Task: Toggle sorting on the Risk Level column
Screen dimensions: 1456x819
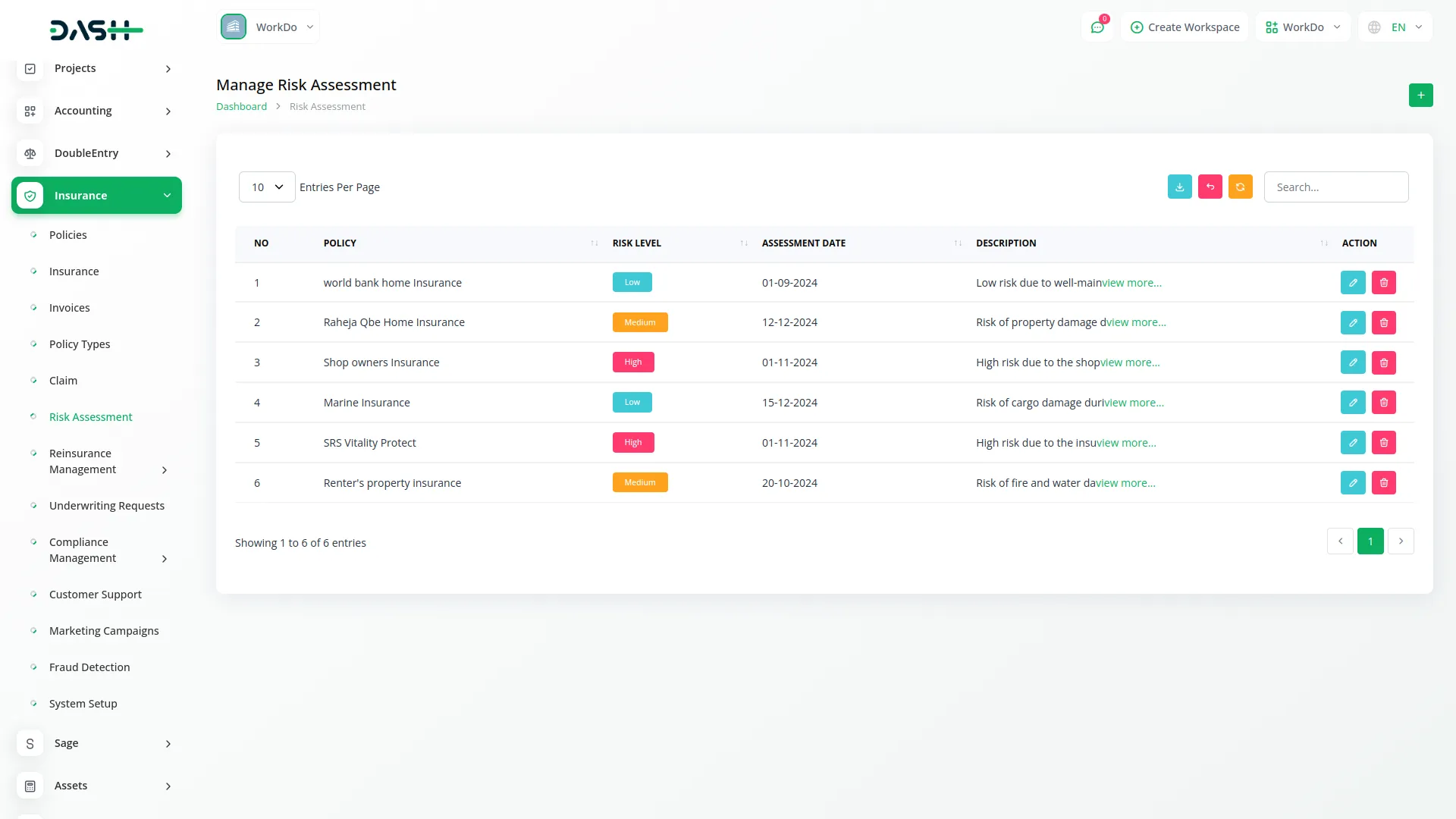Action: coord(742,243)
